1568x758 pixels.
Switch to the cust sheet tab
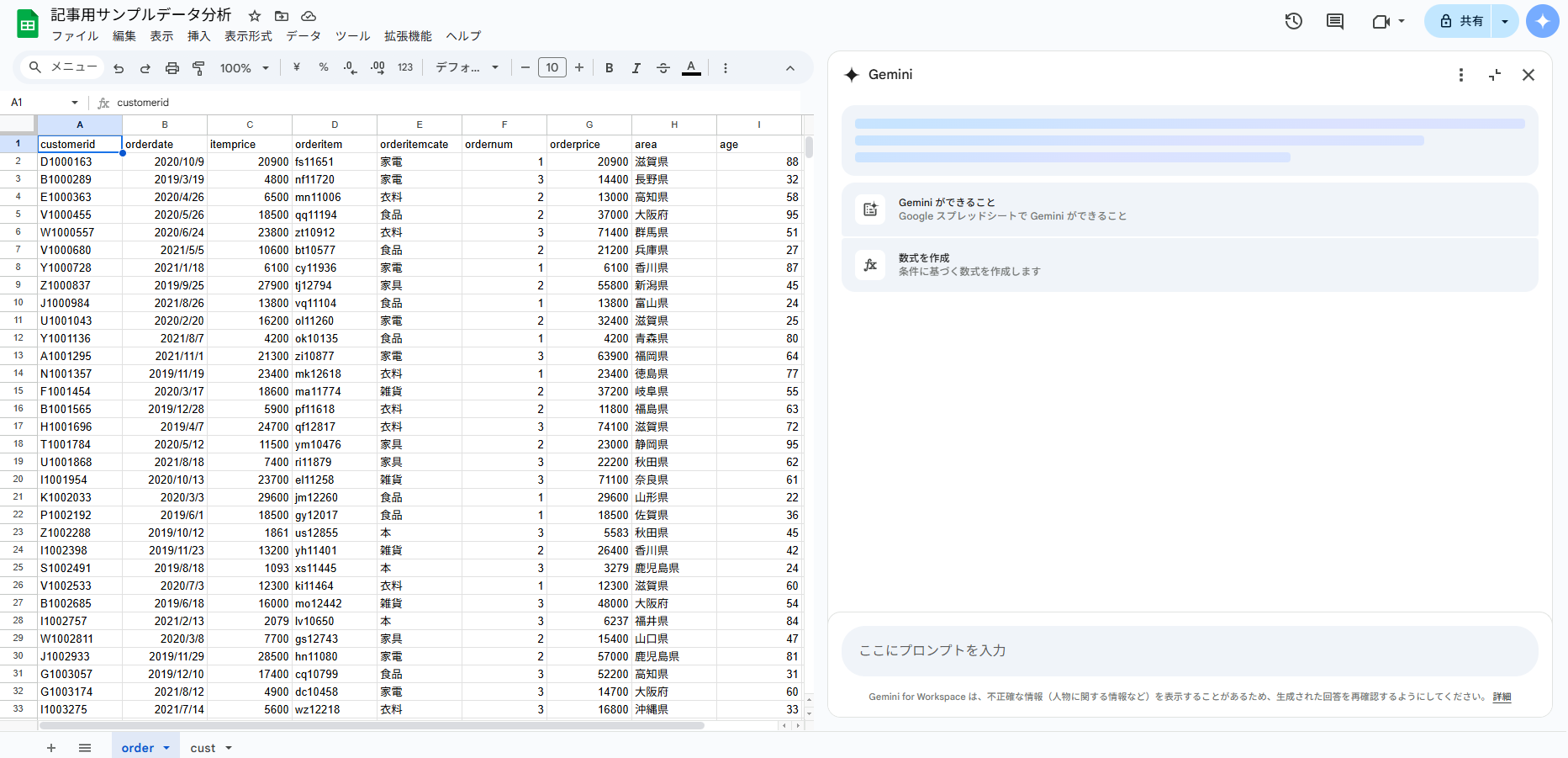[x=203, y=748]
